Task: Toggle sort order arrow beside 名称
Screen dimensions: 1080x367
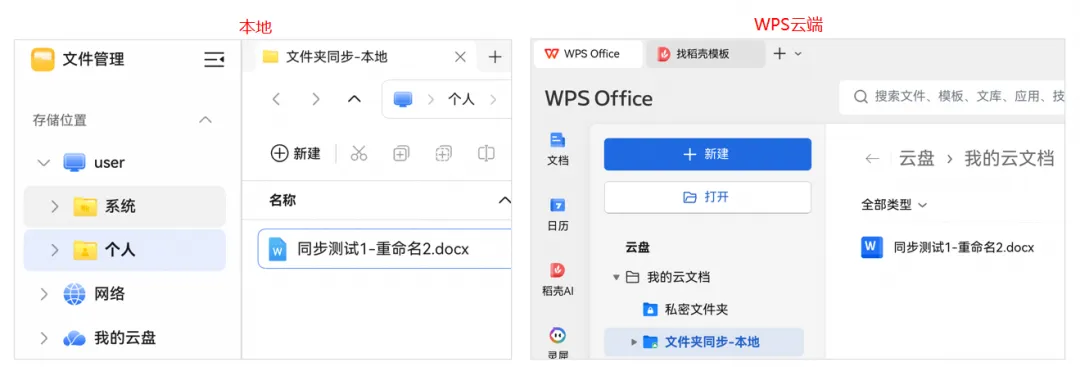Action: click(x=504, y=200)
